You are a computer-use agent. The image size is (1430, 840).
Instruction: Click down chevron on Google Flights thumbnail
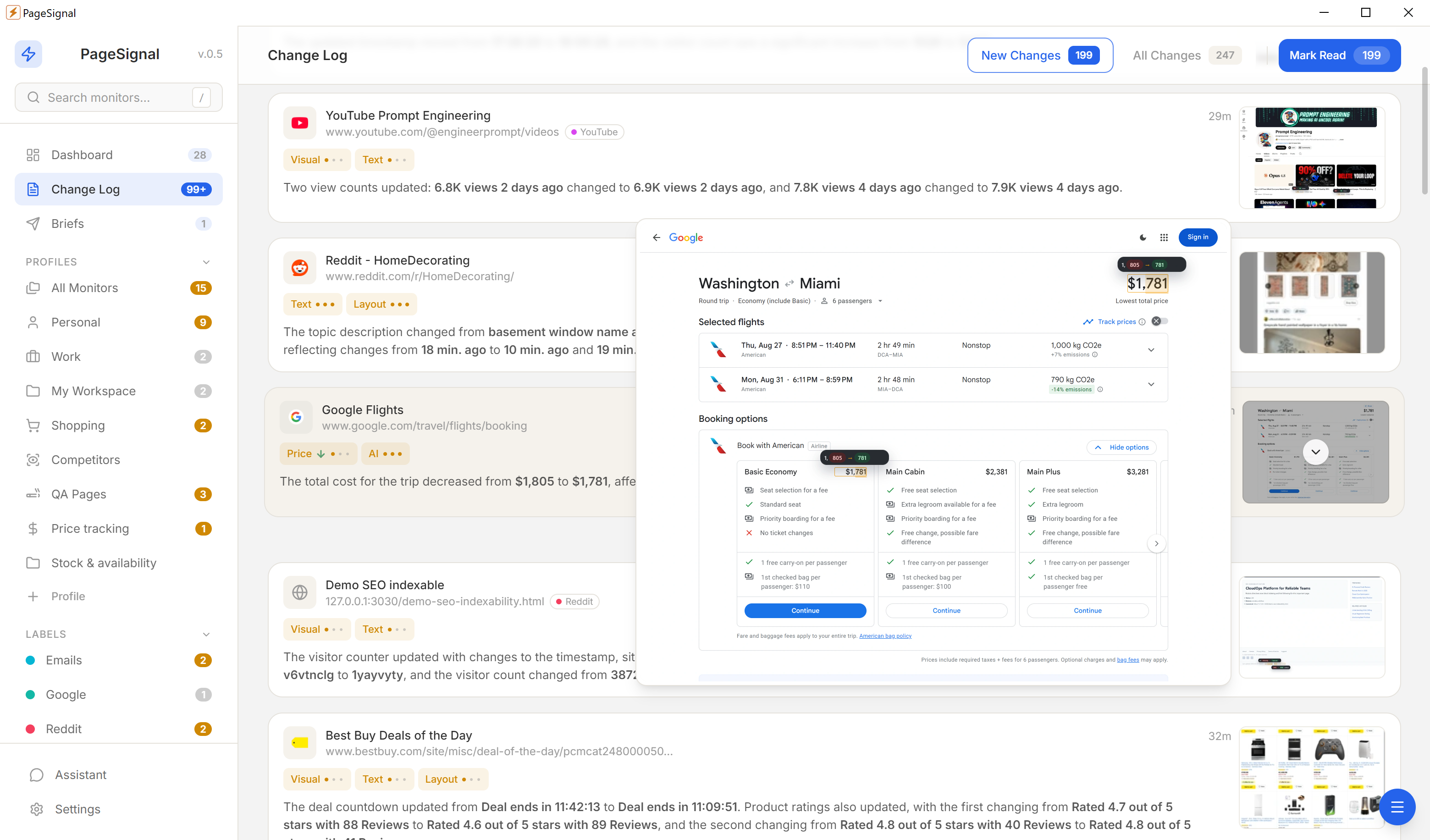point(1315,452)
